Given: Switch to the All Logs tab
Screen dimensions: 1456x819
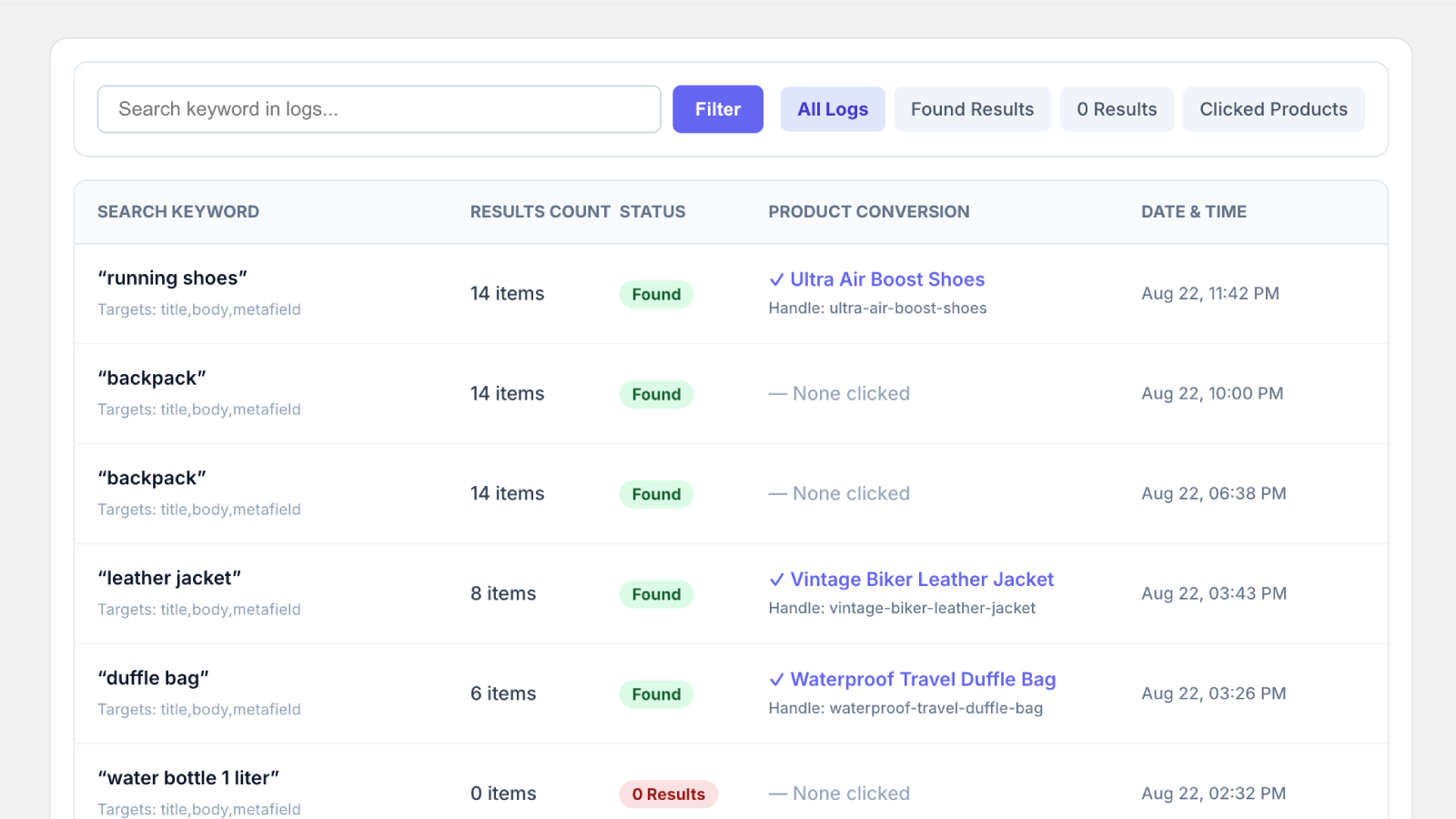Looking at the screenshot, I should pyautogui.click(x=833, y=109).
